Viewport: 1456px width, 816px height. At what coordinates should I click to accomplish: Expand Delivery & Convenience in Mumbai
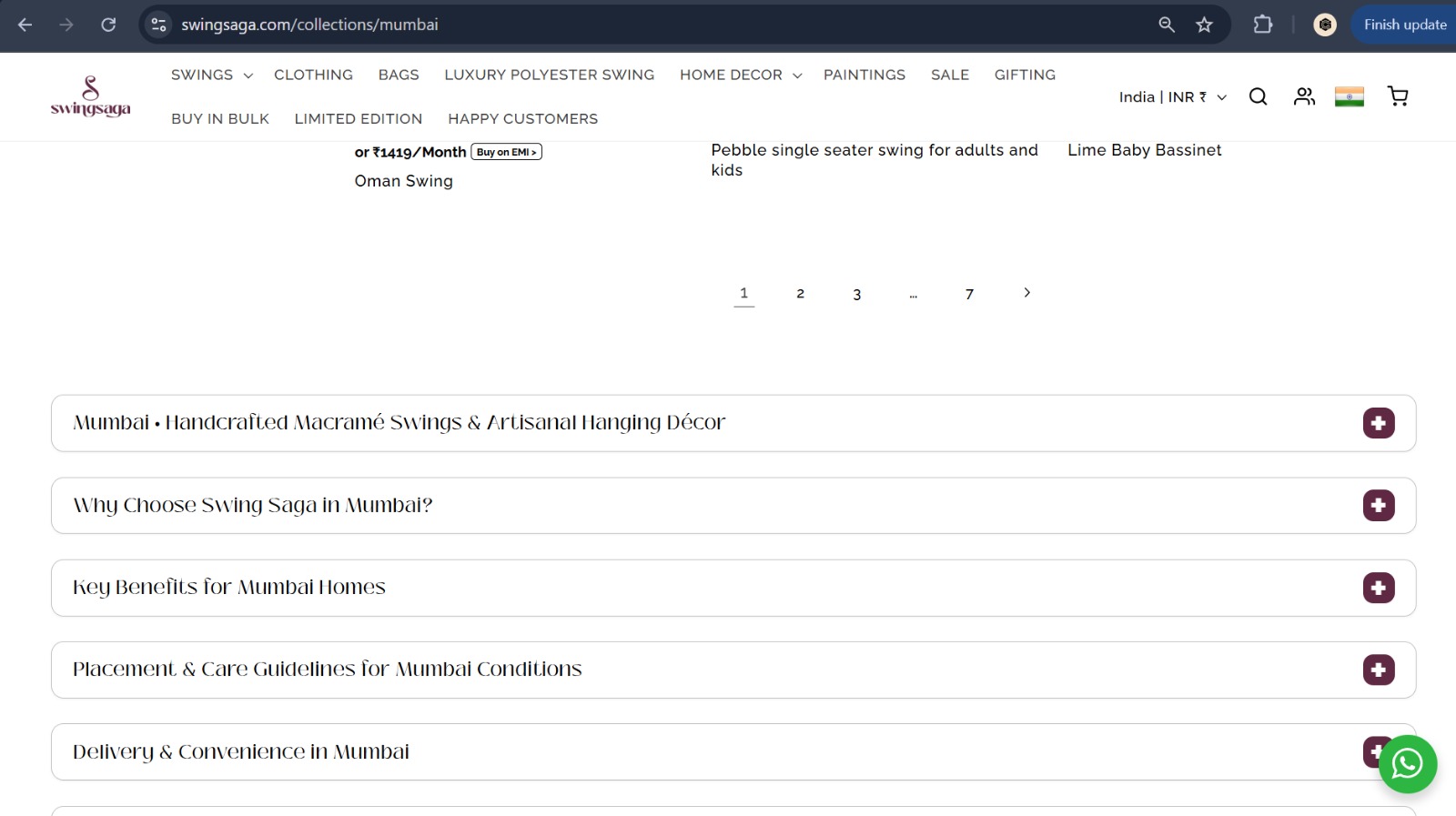click(x=733, y=752)
